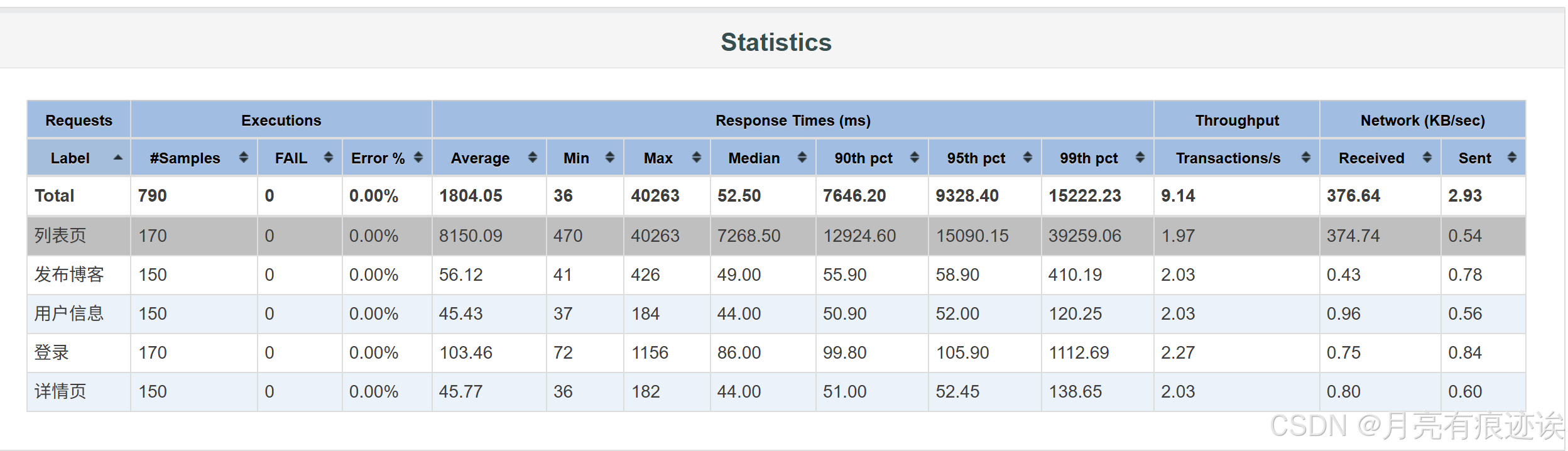Viewport: 1568px width, 451px height.
Task: Click the Median header text
Action: [x=754, y=158]
